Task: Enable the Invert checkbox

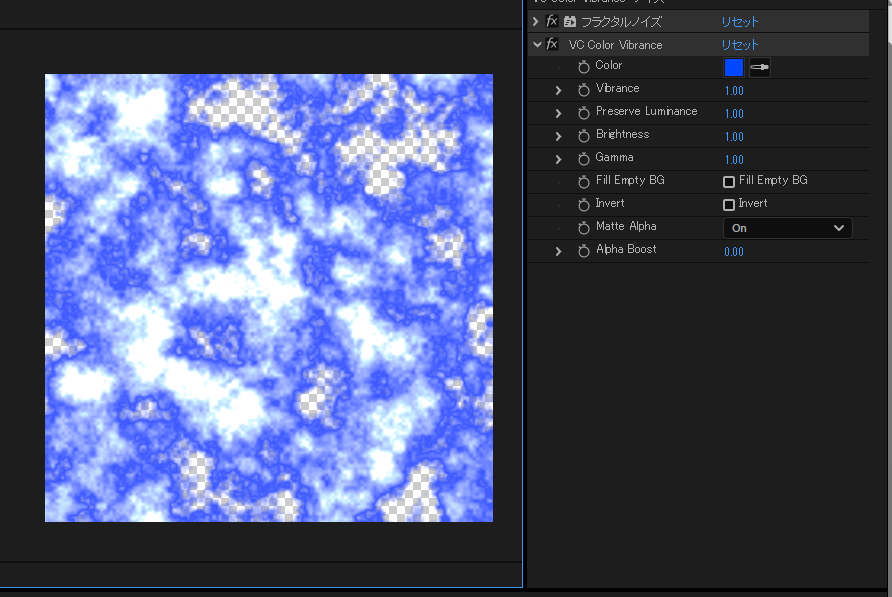Action: coord(729,205)
